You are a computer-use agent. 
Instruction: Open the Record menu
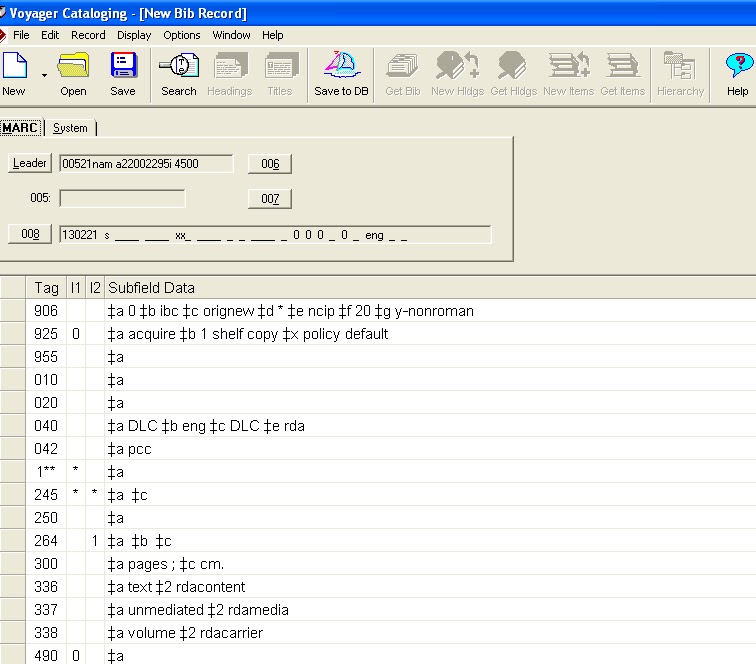88,35
